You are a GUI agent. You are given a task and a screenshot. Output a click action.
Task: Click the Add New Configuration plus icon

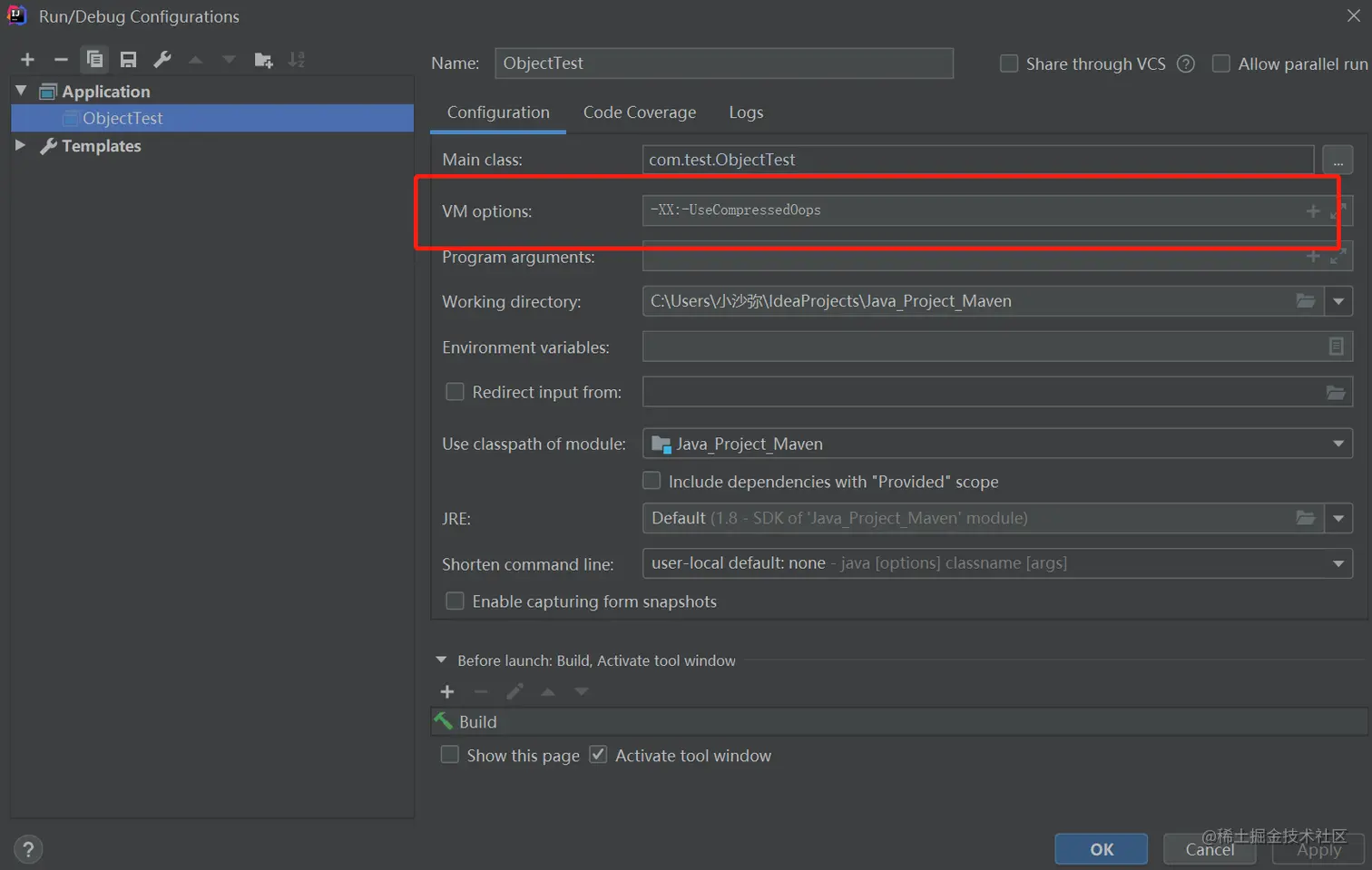pyautogui.click(x=27, y=60)
